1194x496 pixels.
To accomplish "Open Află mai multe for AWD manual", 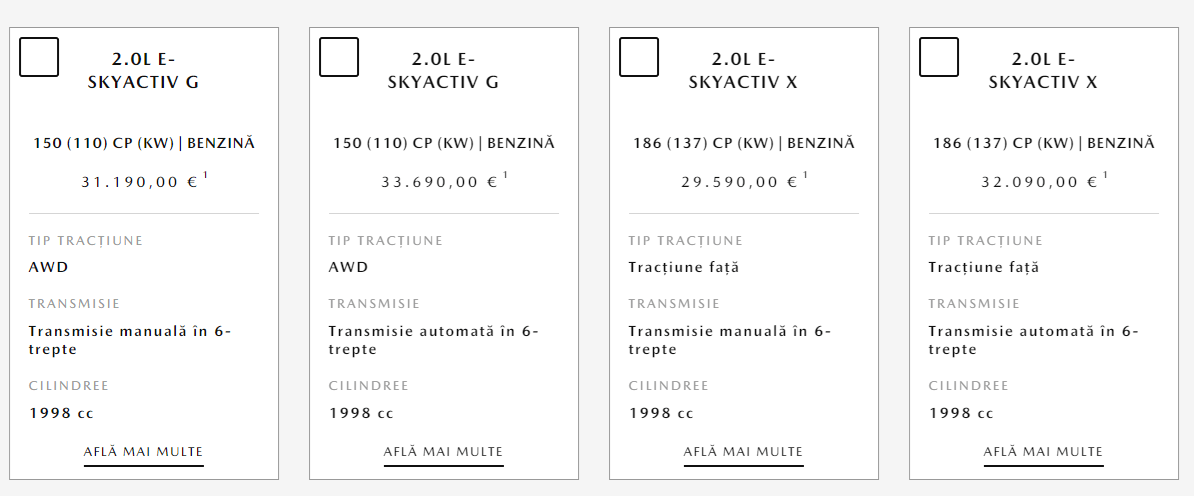I will click(144, 452).
